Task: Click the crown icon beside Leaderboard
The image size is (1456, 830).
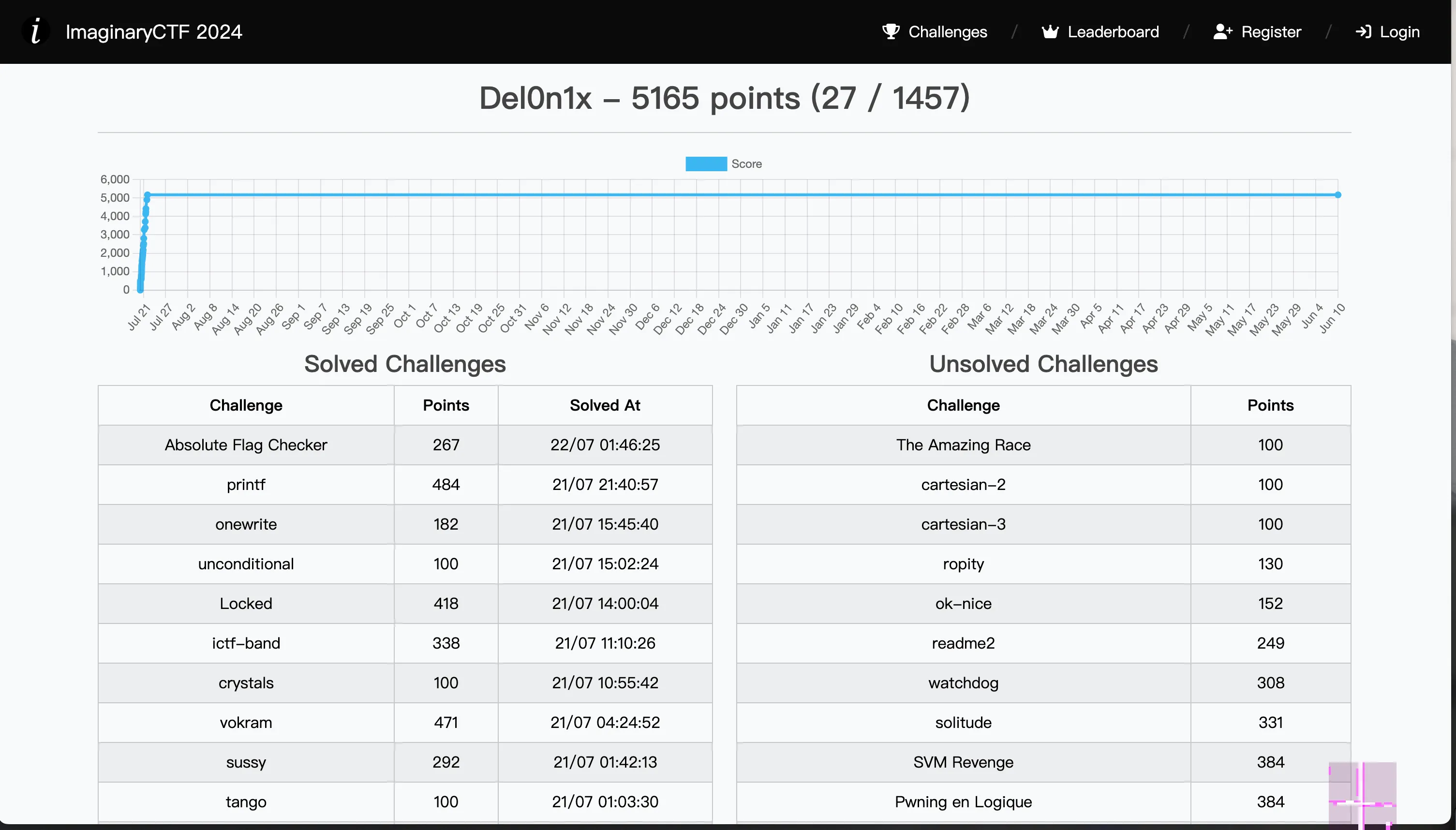Action: [x=1050, y=31]
